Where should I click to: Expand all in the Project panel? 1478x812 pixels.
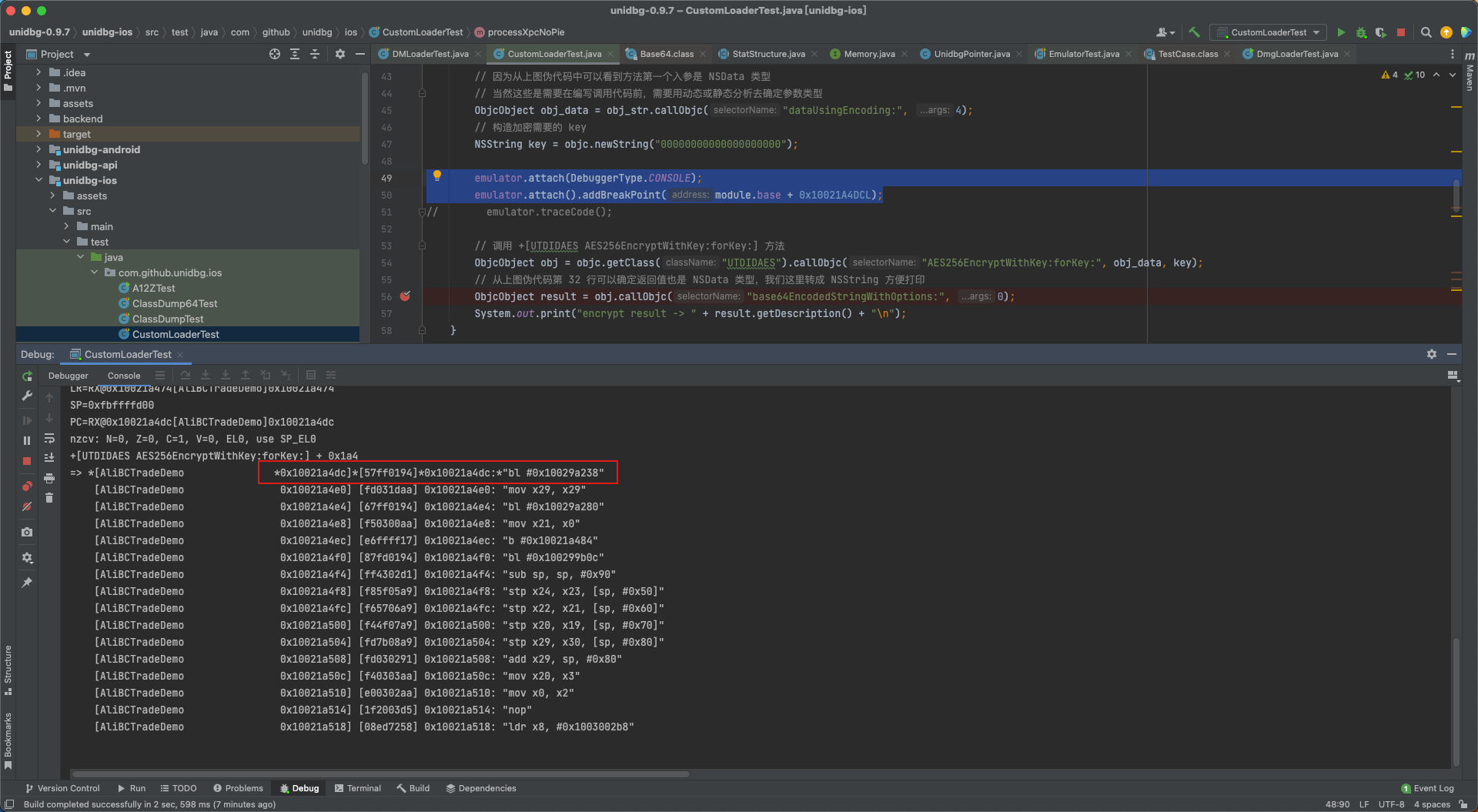click(x=295, y=54)
